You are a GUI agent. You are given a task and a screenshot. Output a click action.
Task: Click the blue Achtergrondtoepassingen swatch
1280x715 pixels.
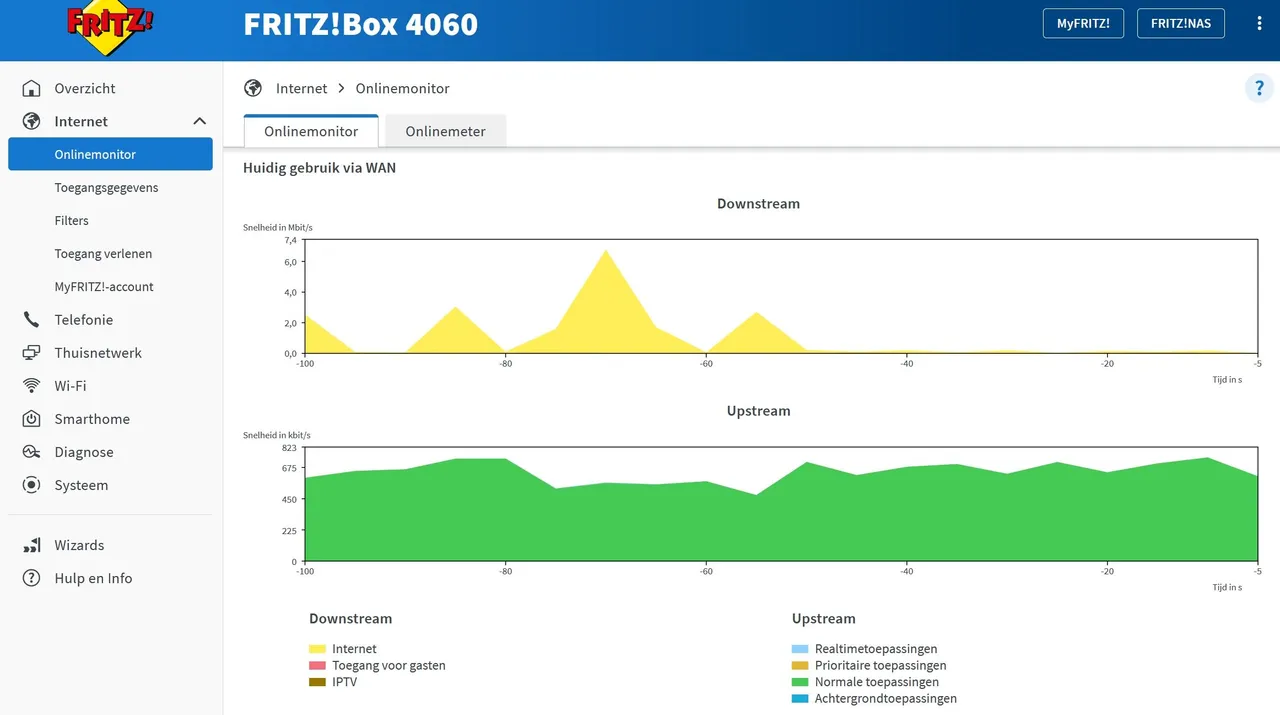click(x=800, y=699)
